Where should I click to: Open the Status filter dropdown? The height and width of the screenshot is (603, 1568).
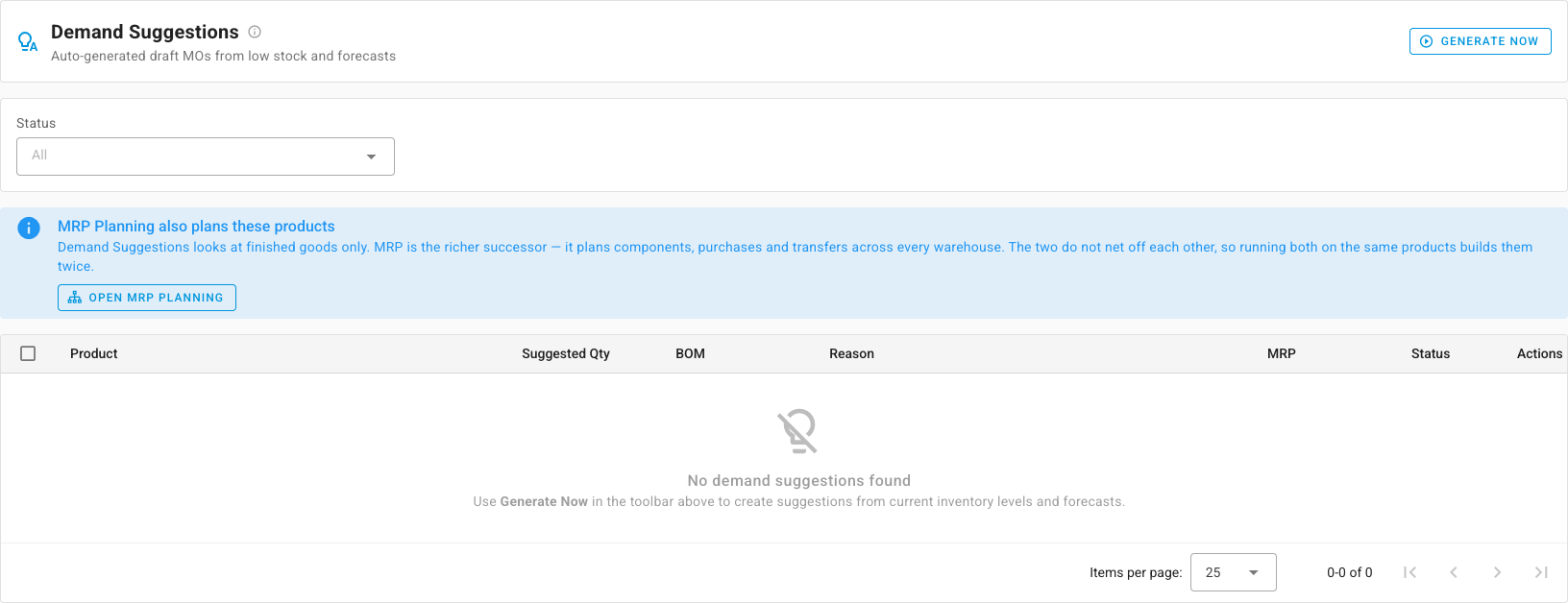point(206,157)
